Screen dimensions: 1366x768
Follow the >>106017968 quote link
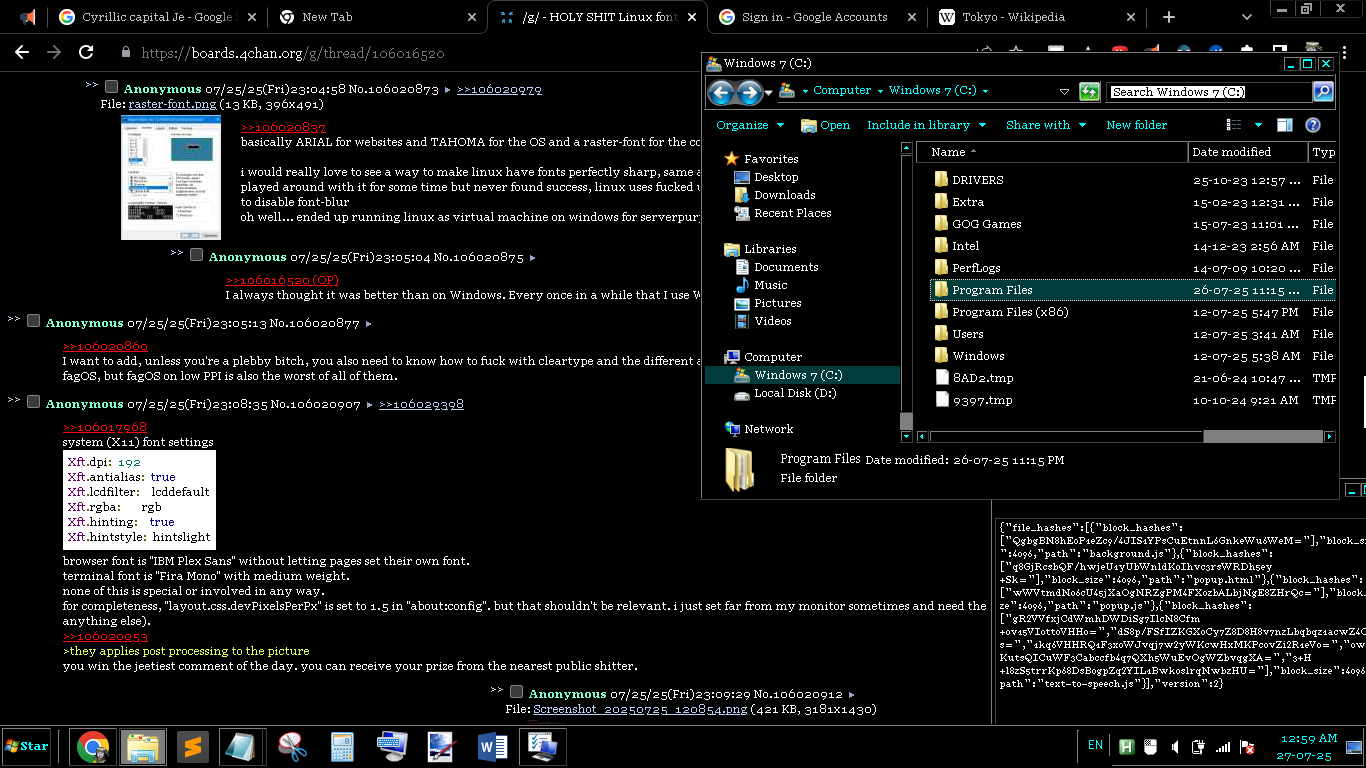point(105,427)
